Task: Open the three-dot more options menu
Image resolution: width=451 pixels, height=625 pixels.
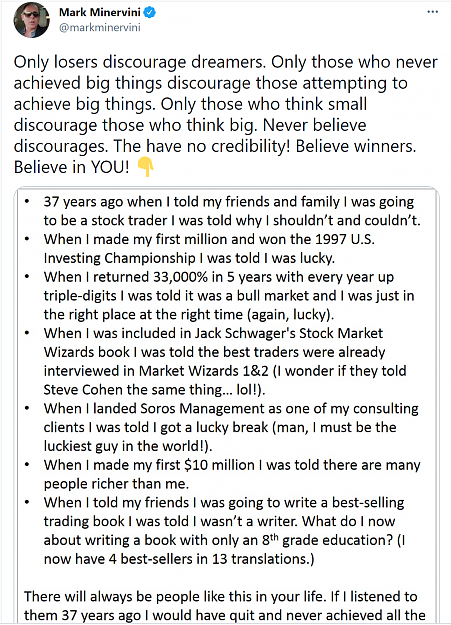Action: [432, 12]
